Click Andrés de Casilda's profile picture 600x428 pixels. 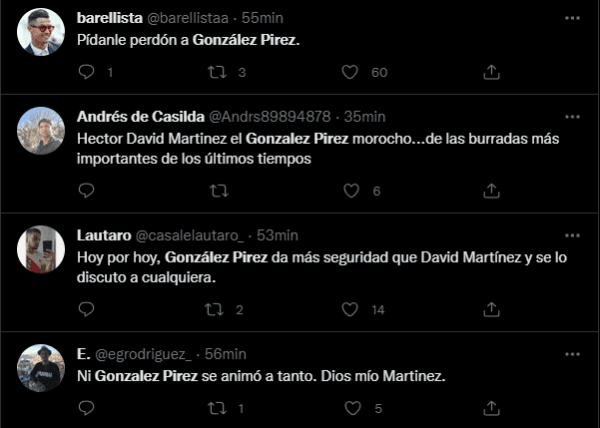(x=41, y=129)
